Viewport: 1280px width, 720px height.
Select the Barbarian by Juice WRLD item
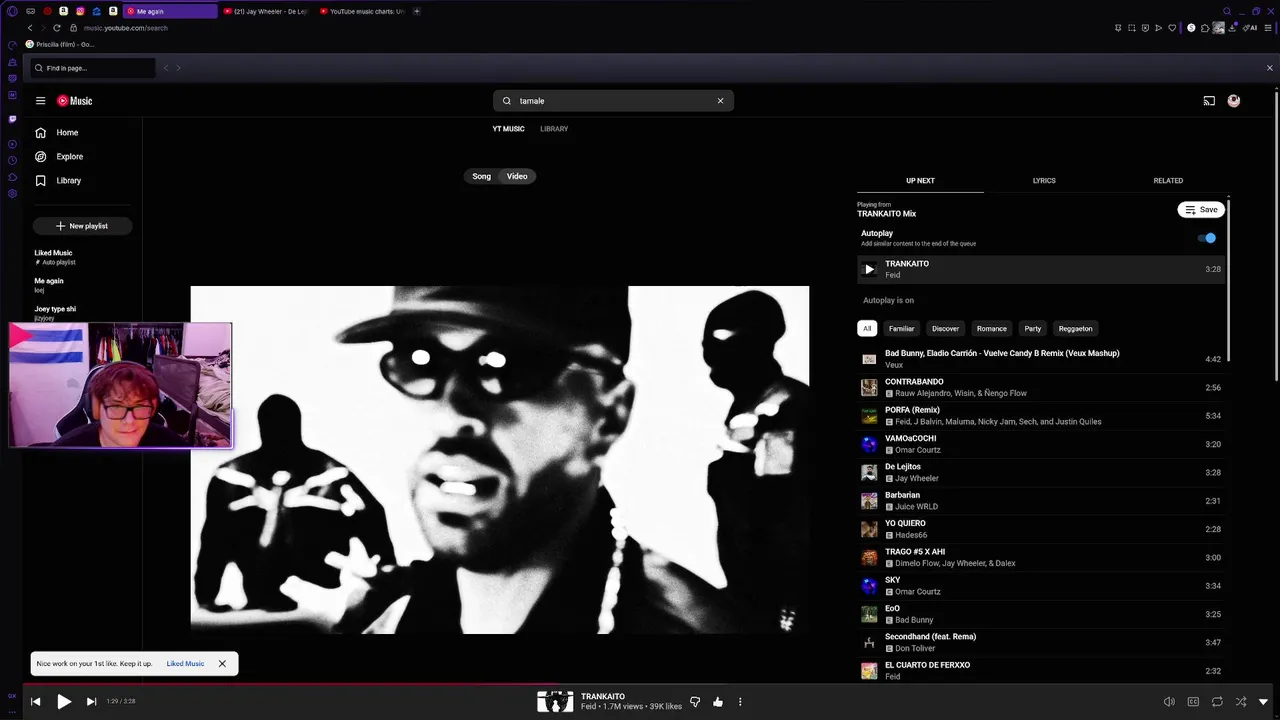[1041, 501]
